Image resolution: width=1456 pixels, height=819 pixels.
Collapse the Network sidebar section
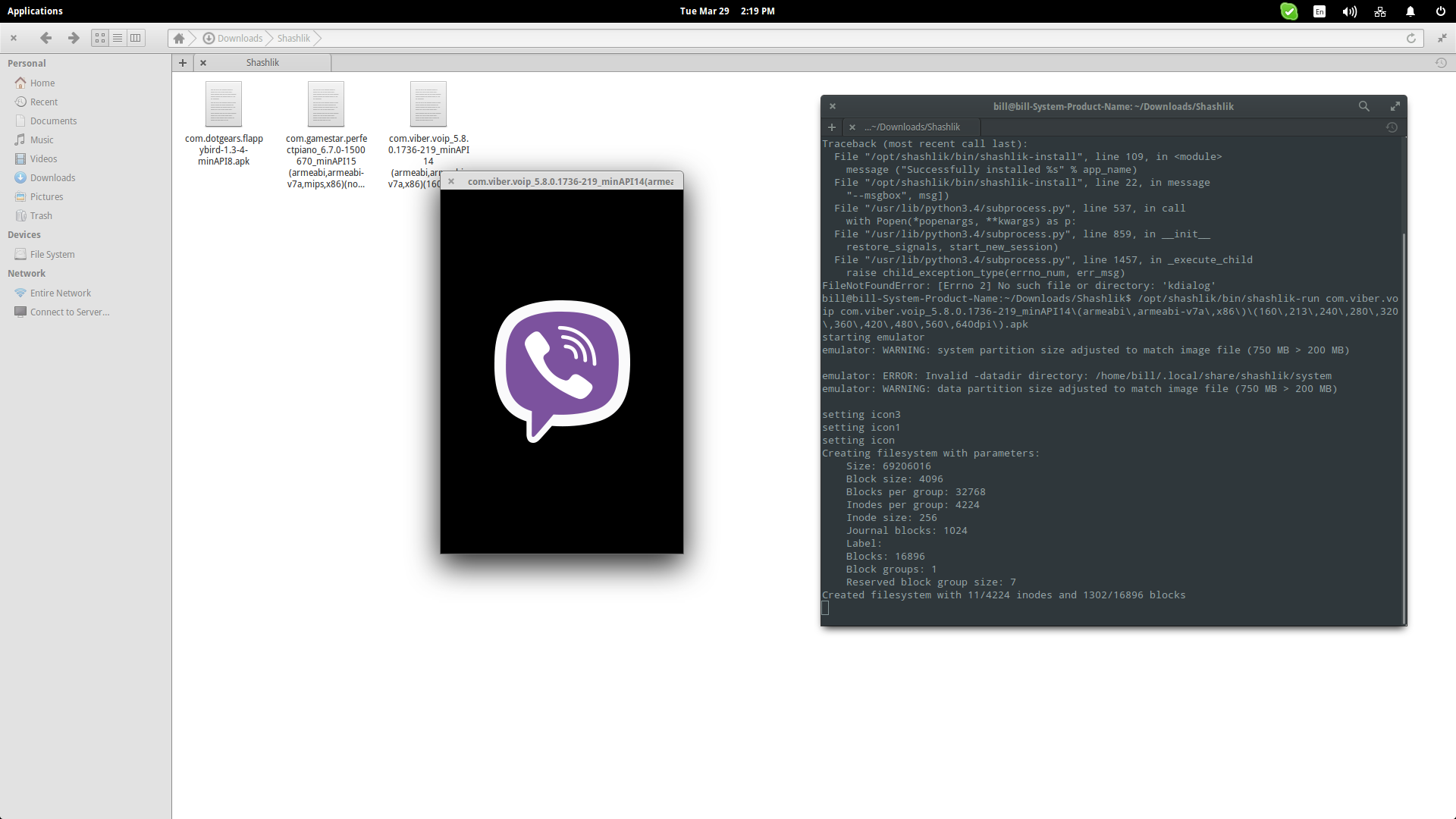coord(27,273)
